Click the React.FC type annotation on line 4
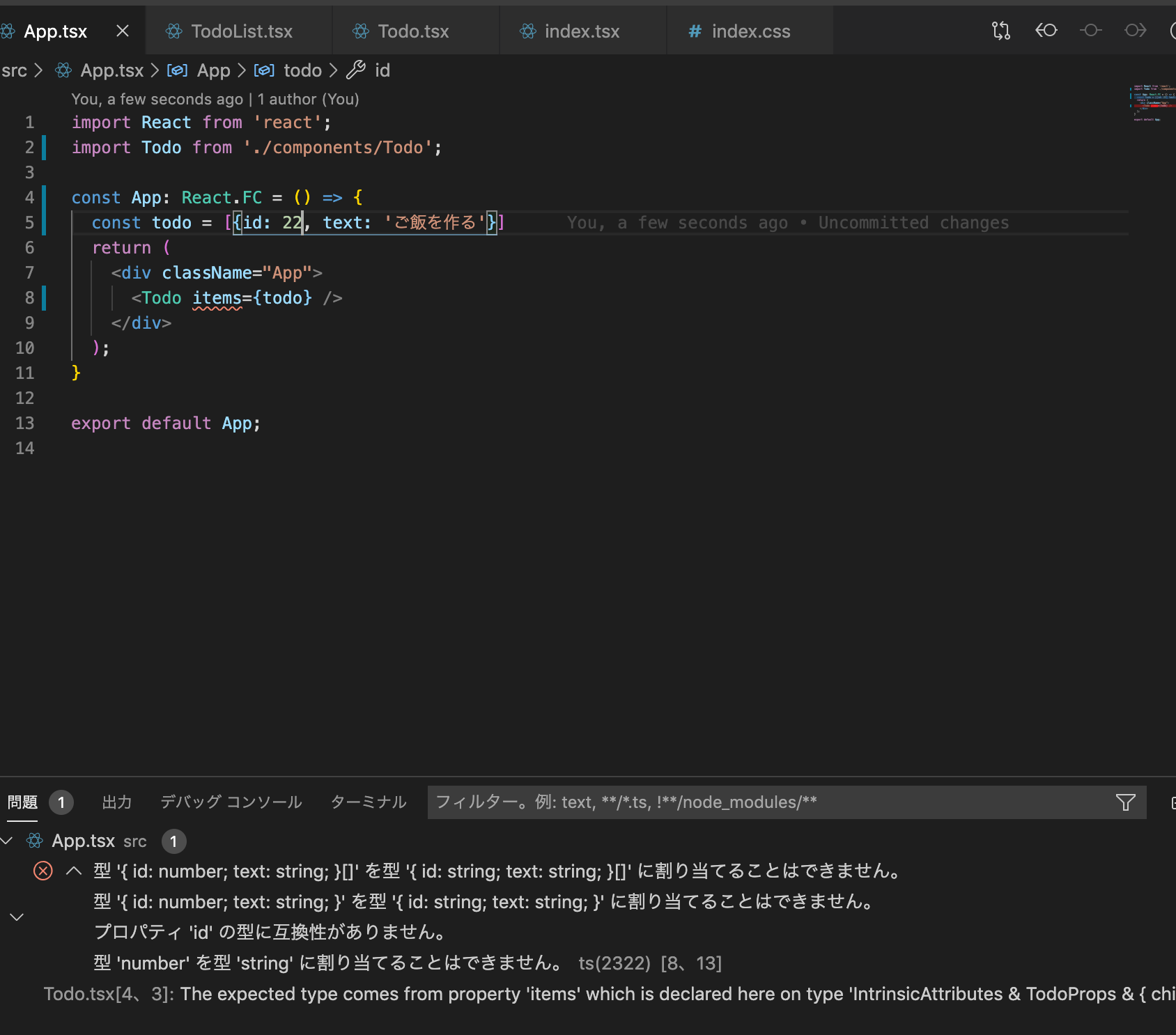This screenshot has height=1035, width=1176. click(x=222, y=198)
